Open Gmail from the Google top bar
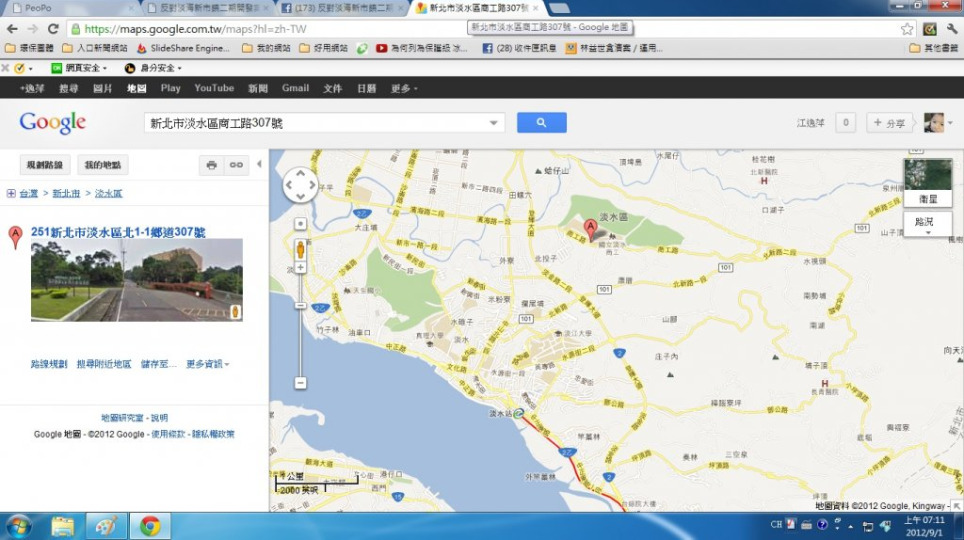The height and width of the screenshot is (540, 964). pos(295,88)
